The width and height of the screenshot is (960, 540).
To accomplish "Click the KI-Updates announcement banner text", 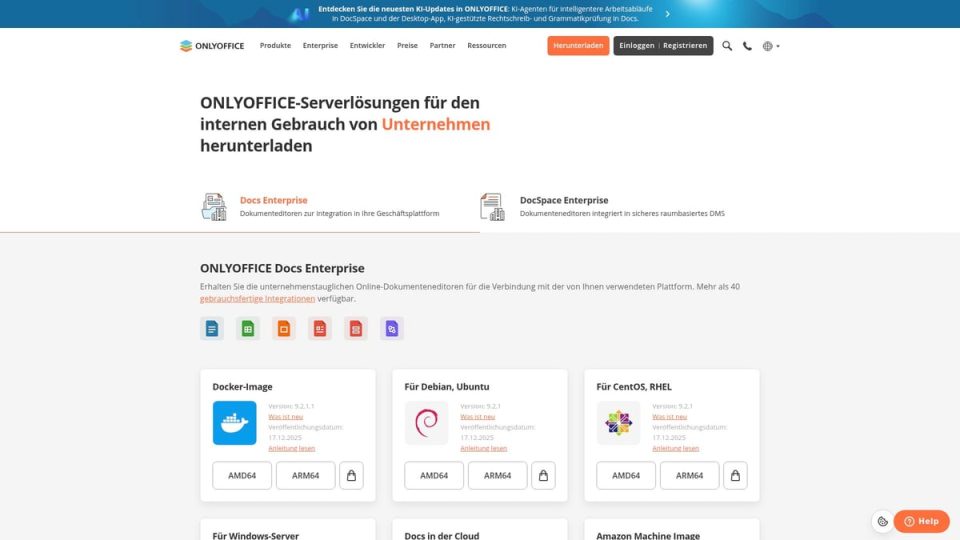I will tap(486, 14).
